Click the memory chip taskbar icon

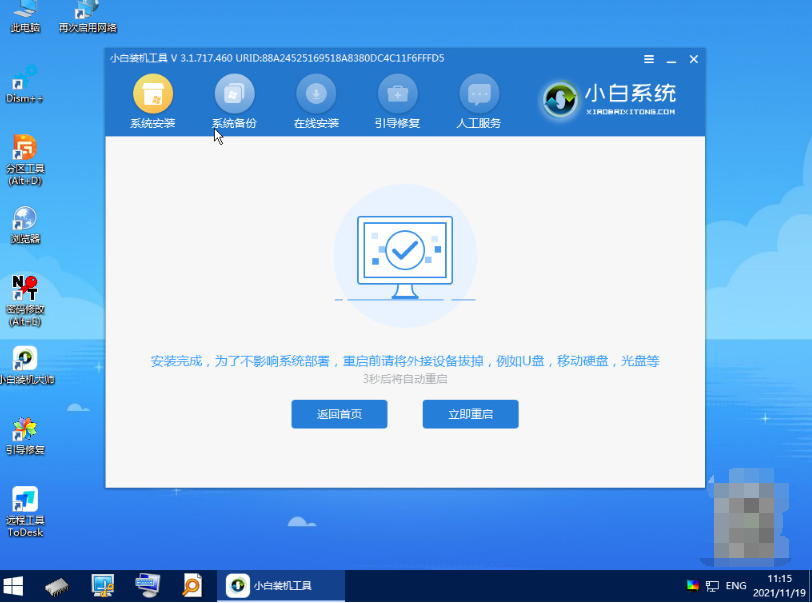coord(57,586)
